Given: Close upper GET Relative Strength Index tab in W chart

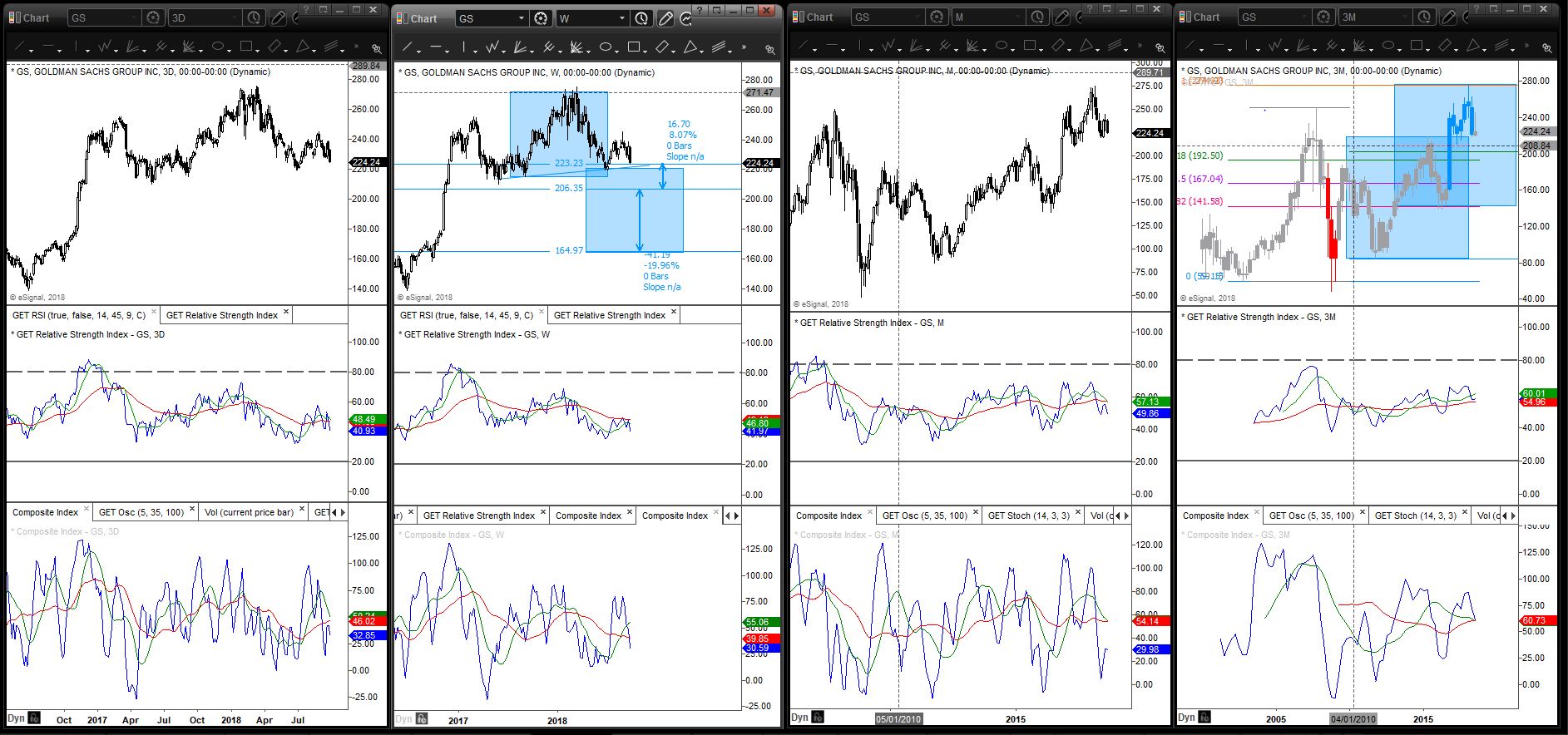Looking at the screenshot, I should click(x=674, y=313).
